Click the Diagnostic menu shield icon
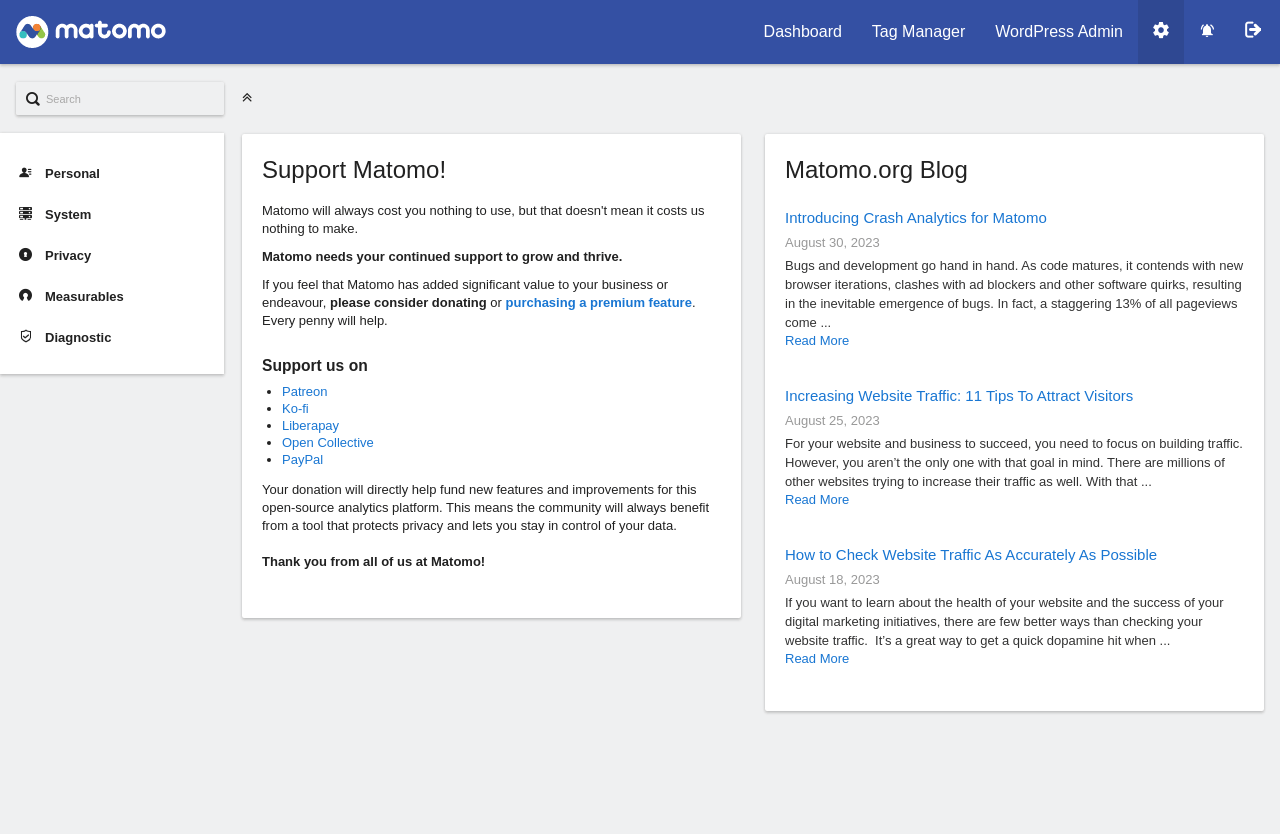Screen dimensions: 1280x834 (x=26, y=337)
